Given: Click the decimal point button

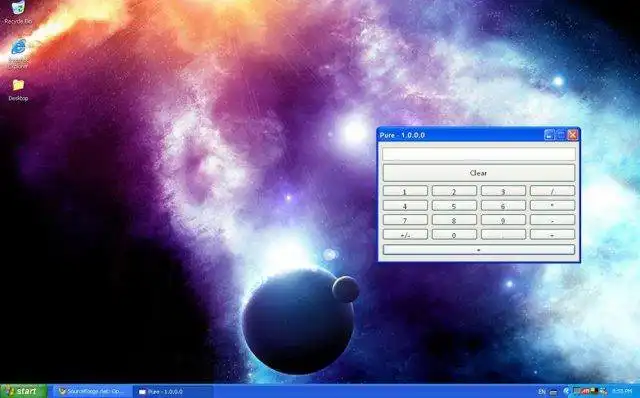Looking at the screenshot, I should click(x=503, y=235).
